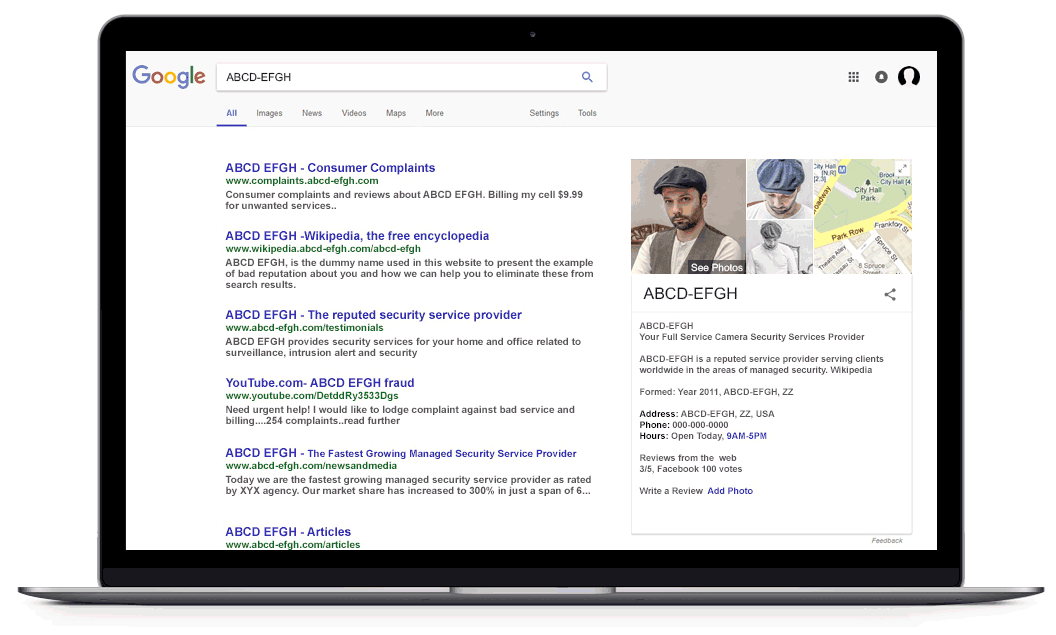Open the 9AM-5PM hours link
Screen dimensions: 1056x635
point(747,436)
